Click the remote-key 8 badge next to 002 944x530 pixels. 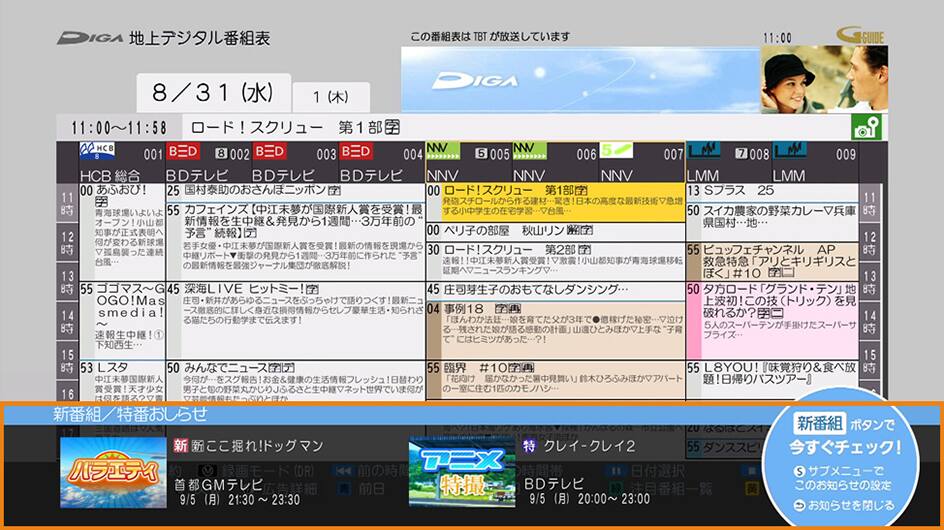221,154
